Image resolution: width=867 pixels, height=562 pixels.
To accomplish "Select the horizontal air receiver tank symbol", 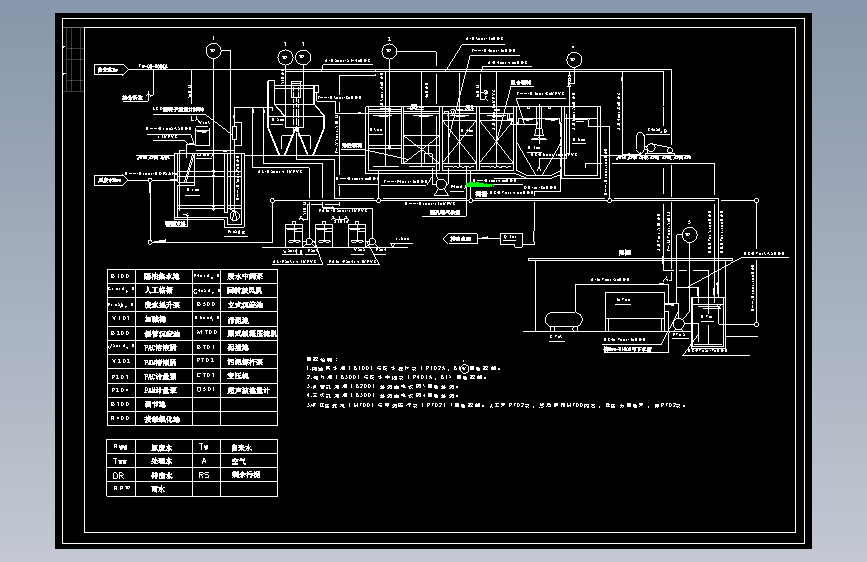I will tap(563, 320).
